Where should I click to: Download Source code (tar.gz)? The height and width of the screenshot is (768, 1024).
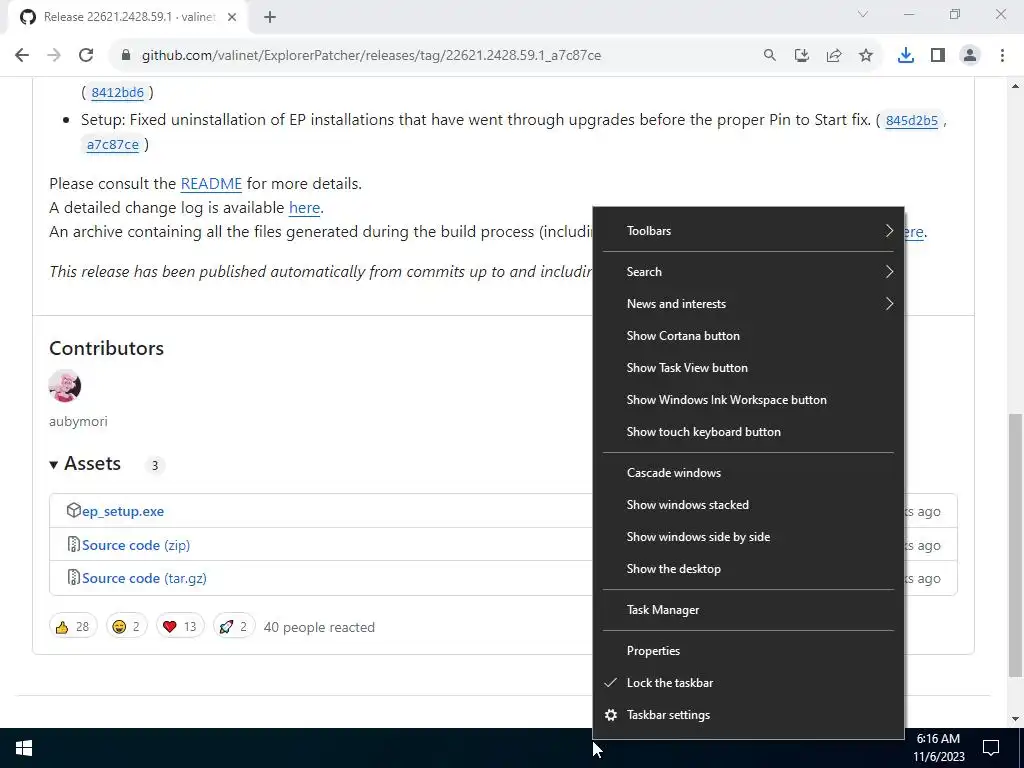(144, 579)
